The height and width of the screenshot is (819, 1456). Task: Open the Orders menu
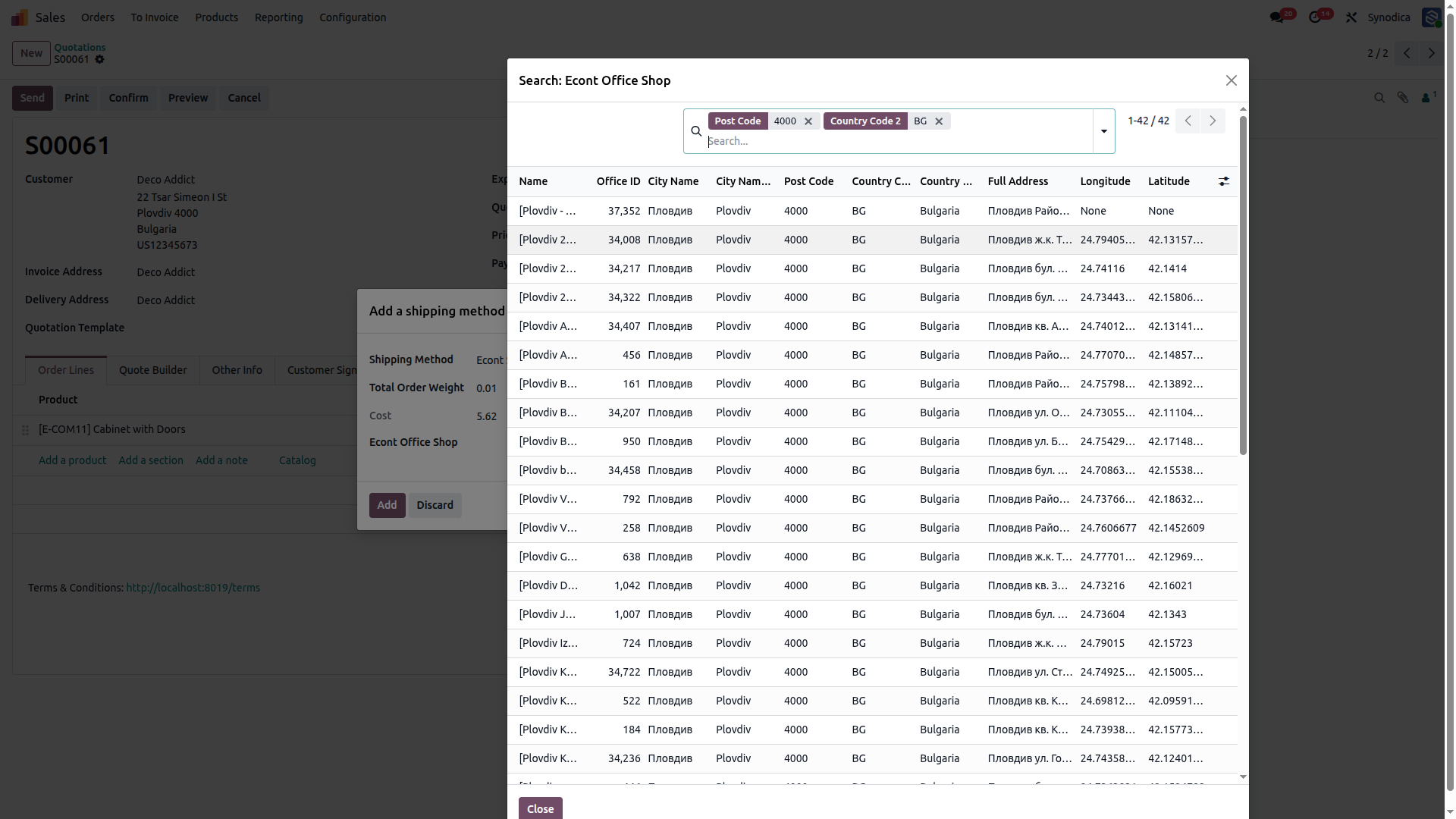[98, 17]
